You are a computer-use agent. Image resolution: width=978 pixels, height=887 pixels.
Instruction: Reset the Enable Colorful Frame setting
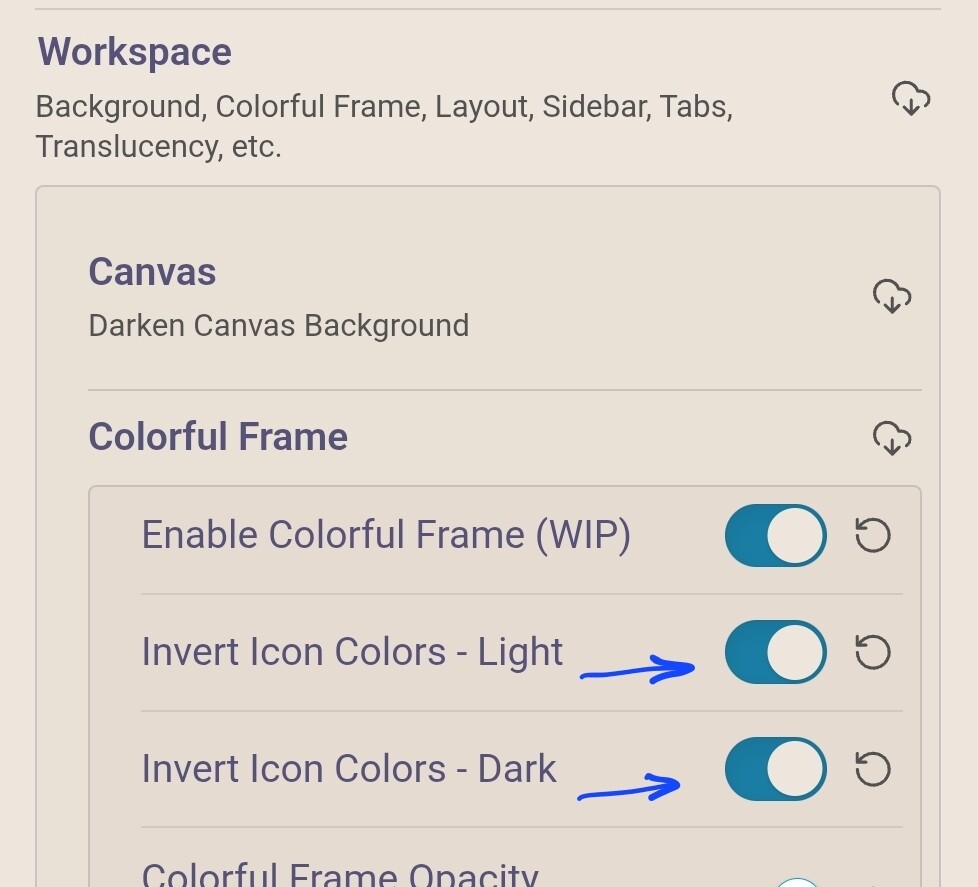[872, 535]
